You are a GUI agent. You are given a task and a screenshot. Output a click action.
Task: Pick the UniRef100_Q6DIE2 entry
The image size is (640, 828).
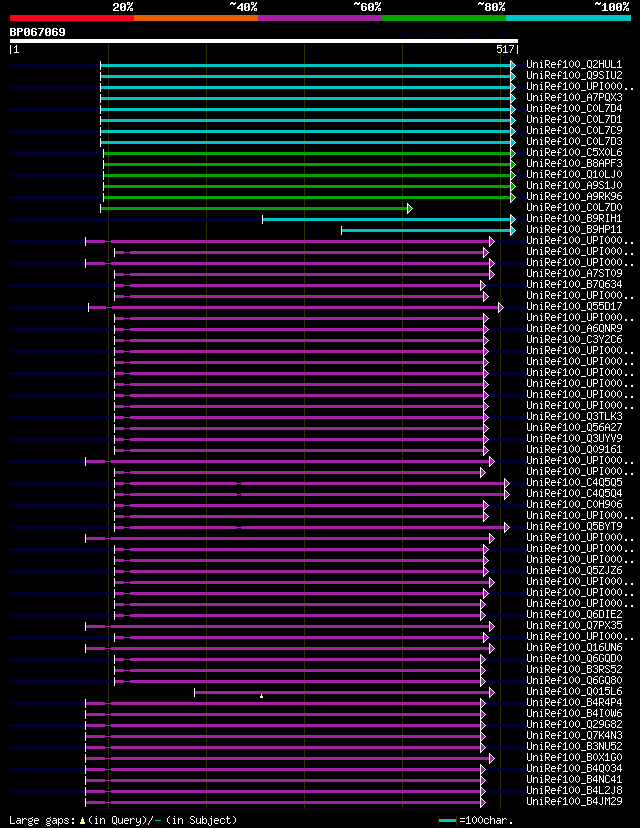point(574,615)
